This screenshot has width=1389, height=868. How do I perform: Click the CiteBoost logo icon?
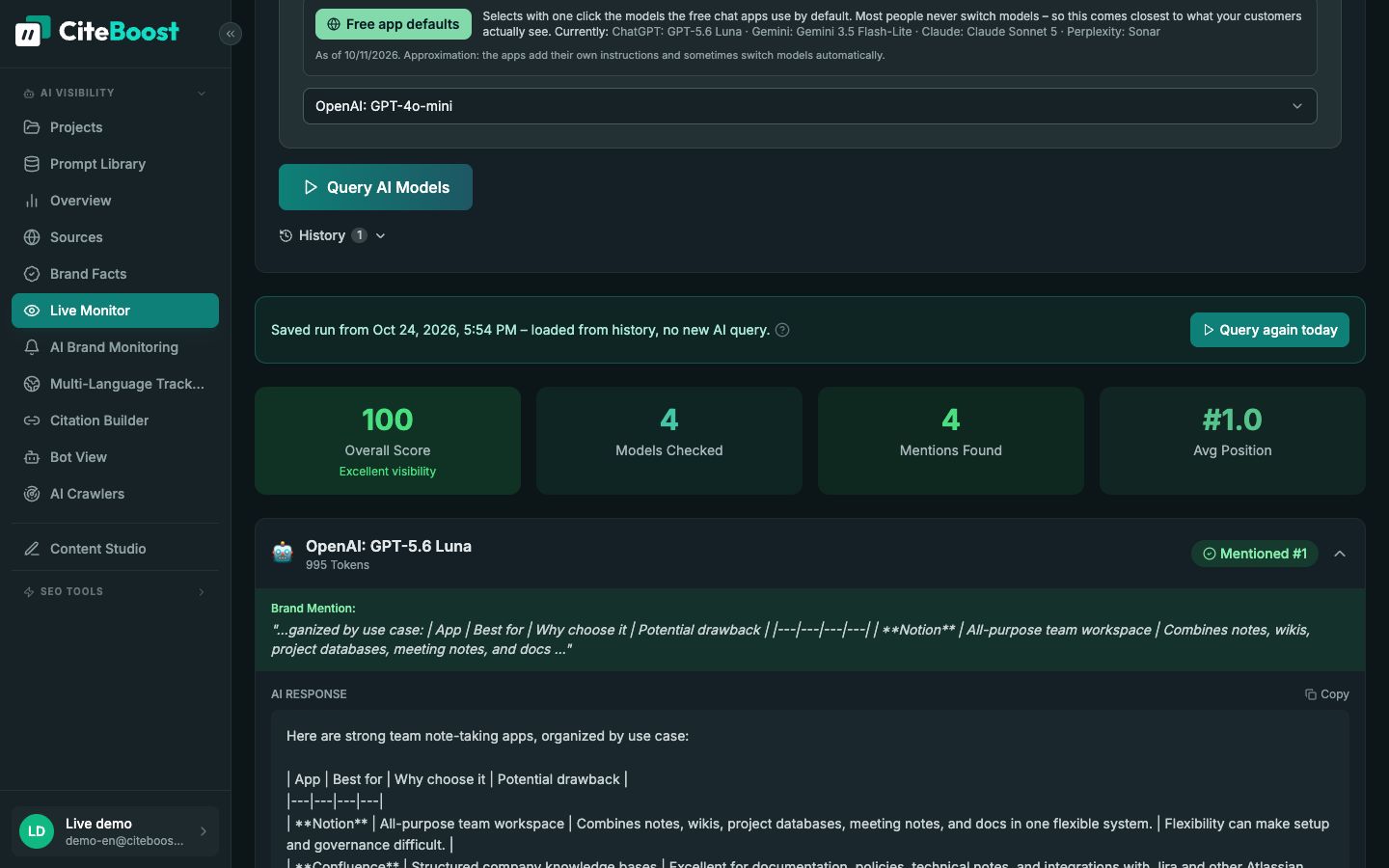click(33, 31)
